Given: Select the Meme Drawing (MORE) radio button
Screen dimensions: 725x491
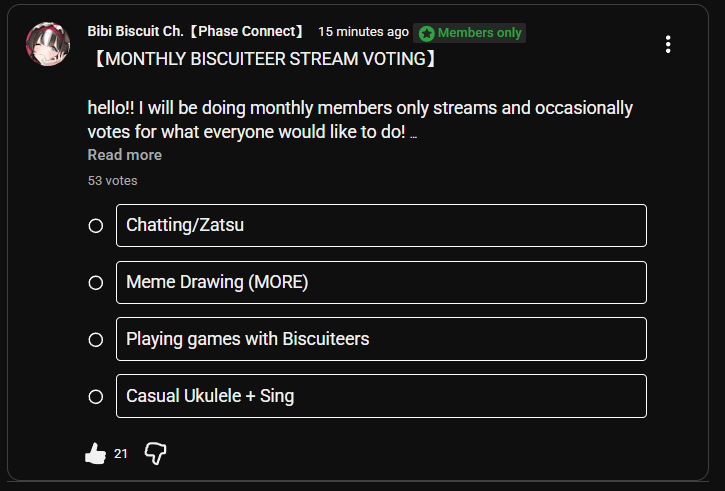Looking at the screenshot, I should tap(96, 282).
